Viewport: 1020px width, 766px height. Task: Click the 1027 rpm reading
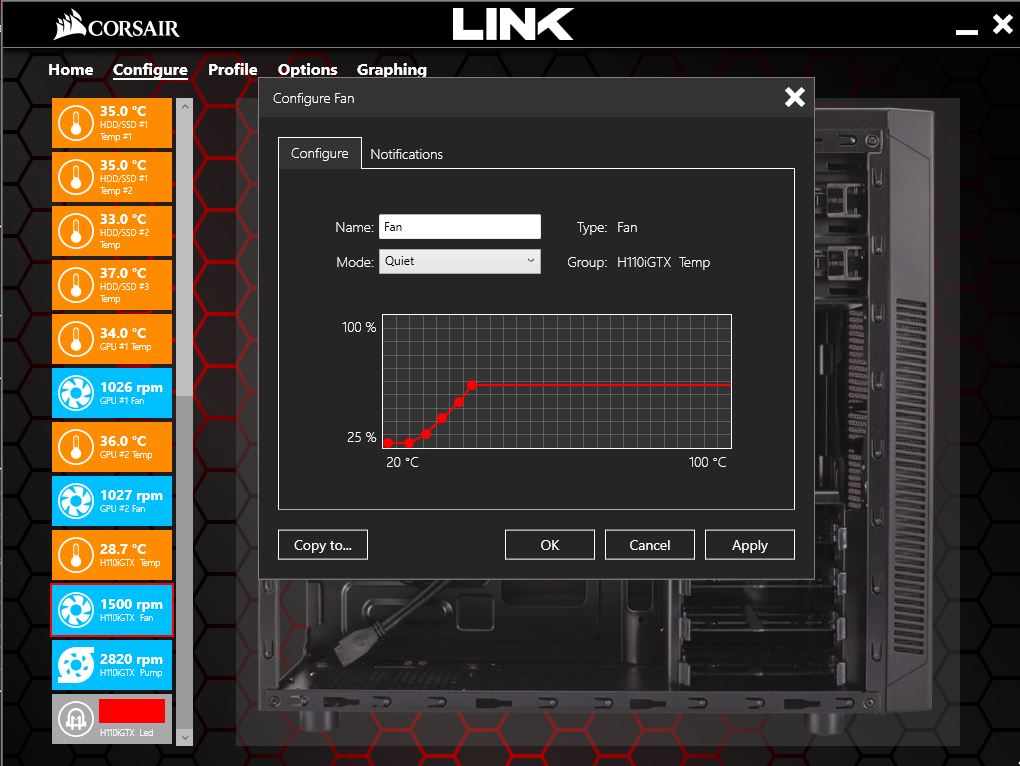point(131,495)
